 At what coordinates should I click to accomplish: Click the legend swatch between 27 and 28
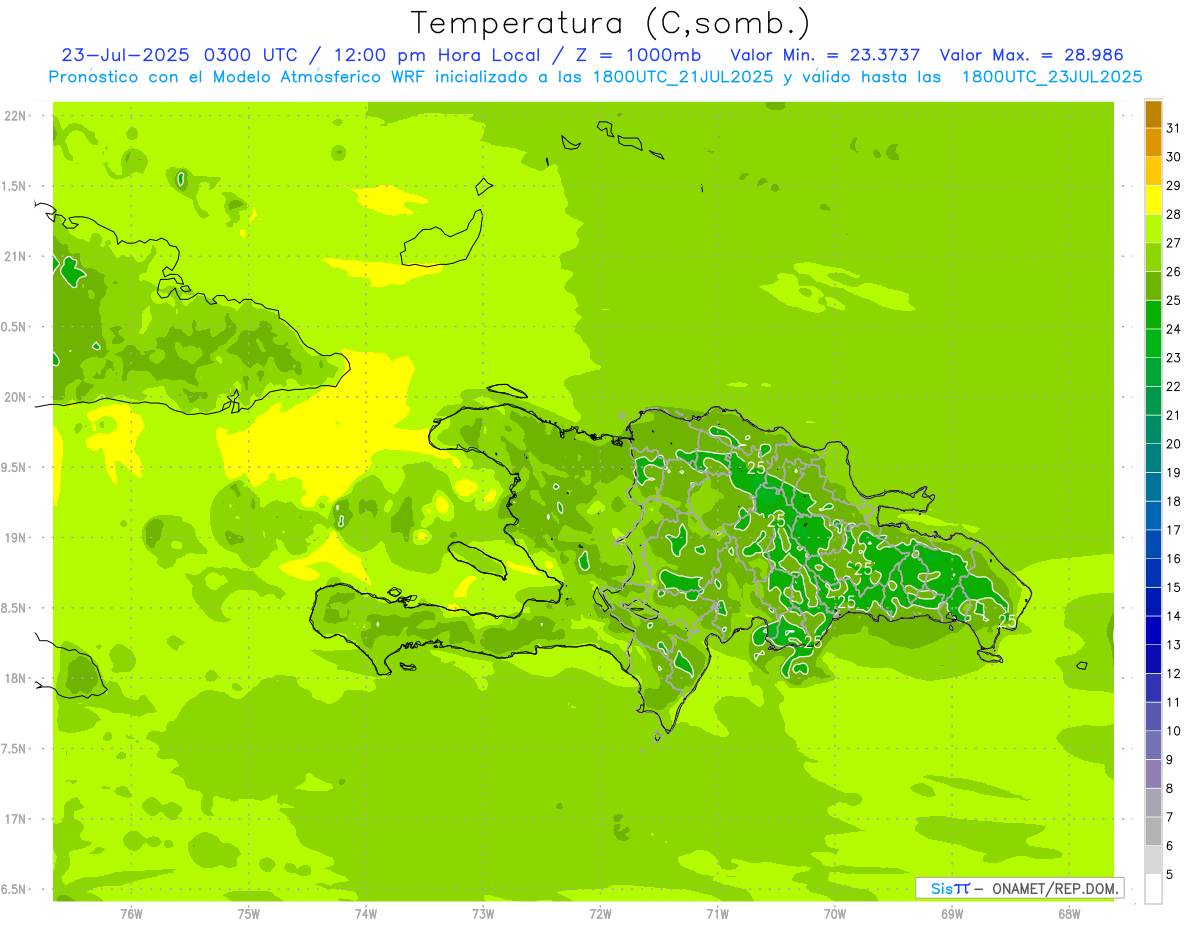[x=1153, y=228]
